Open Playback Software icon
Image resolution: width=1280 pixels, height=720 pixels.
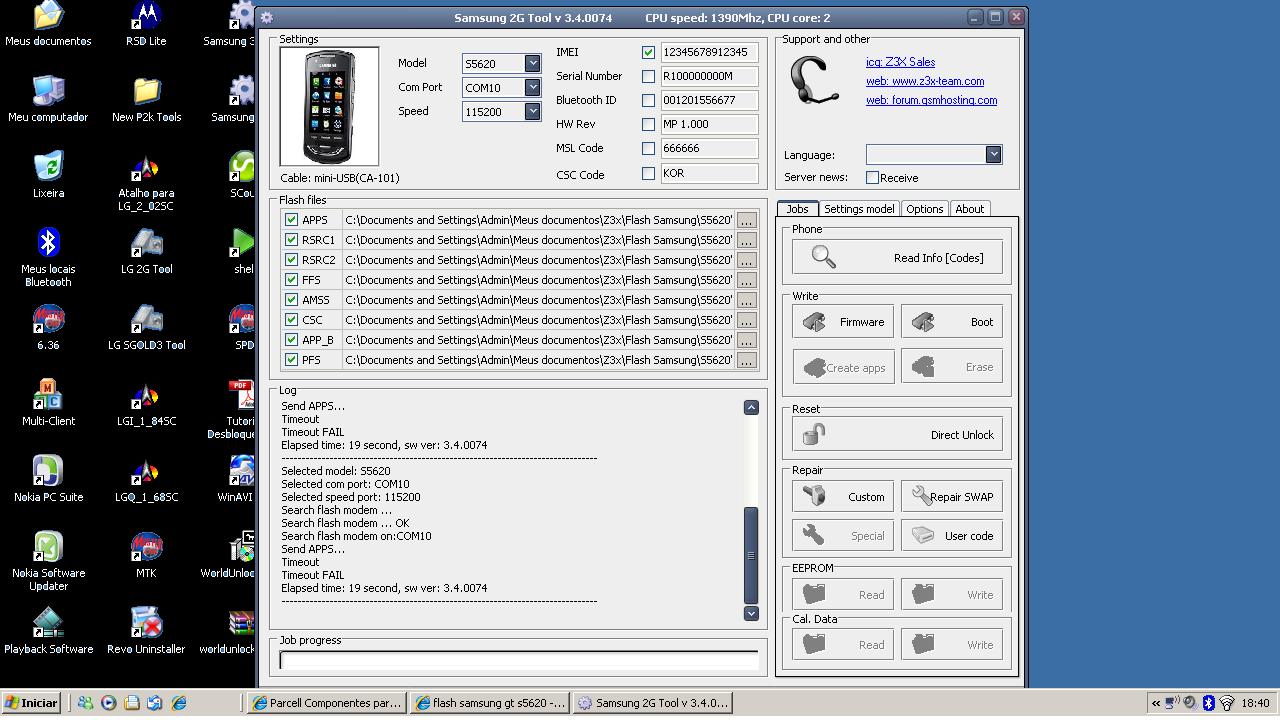(48, 631)
